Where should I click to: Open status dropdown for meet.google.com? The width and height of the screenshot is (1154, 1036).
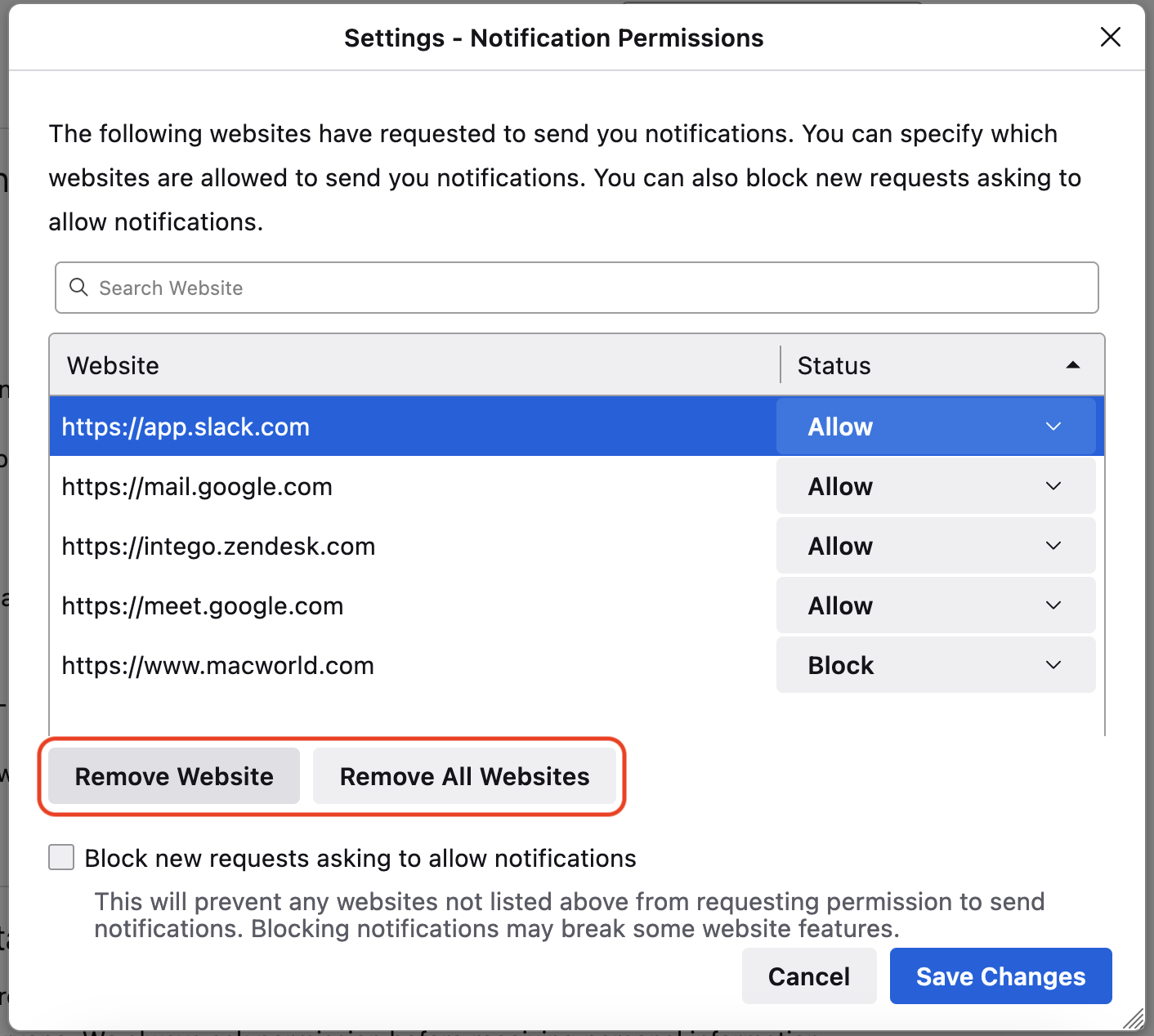point(936,605)
